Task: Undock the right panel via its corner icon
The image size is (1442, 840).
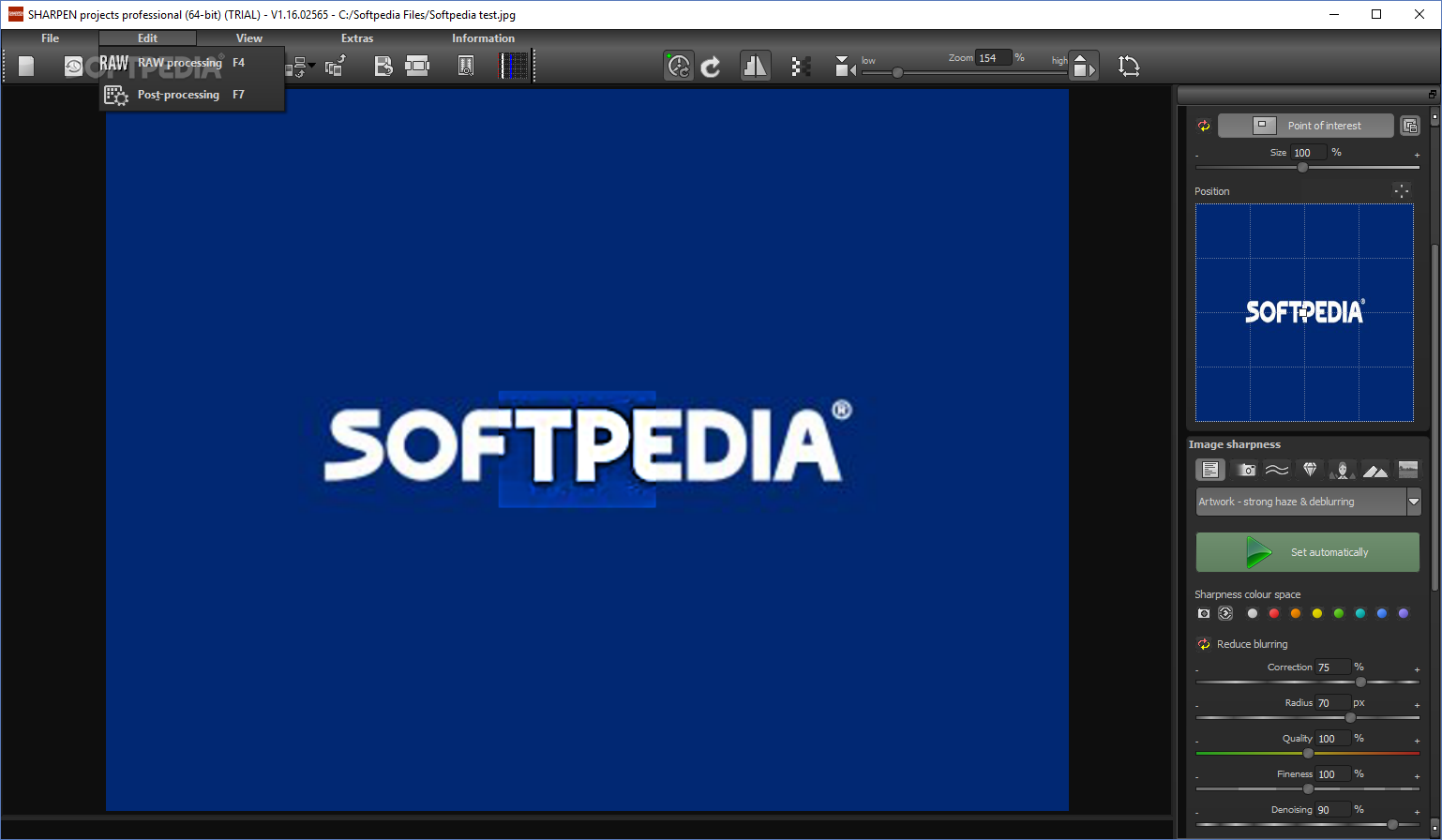Action: (x=1433, y=95)
